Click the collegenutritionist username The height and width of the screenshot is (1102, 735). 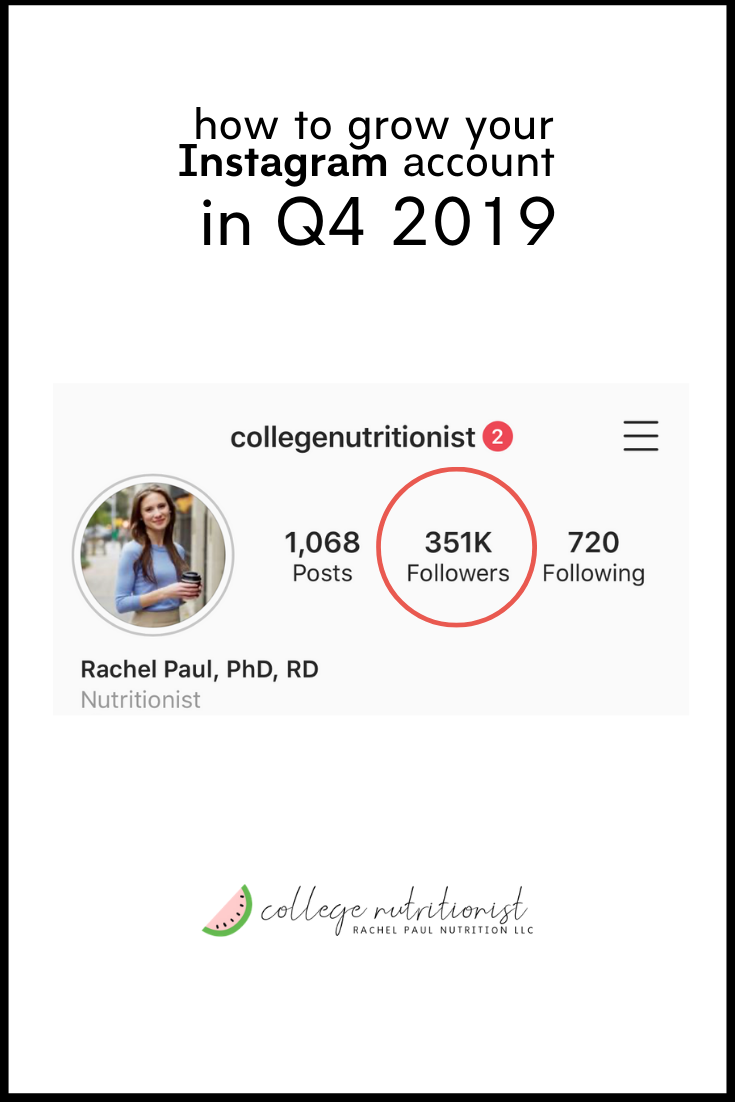click(352, 437)
